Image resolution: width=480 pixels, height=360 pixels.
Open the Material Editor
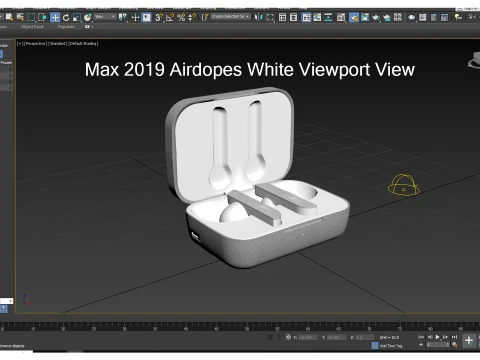(341, 17)
